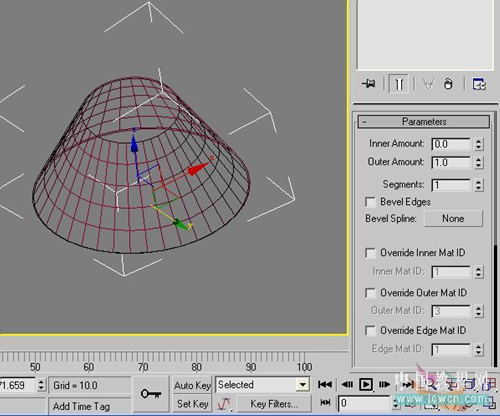Toggle Show End Result icon

399,84
